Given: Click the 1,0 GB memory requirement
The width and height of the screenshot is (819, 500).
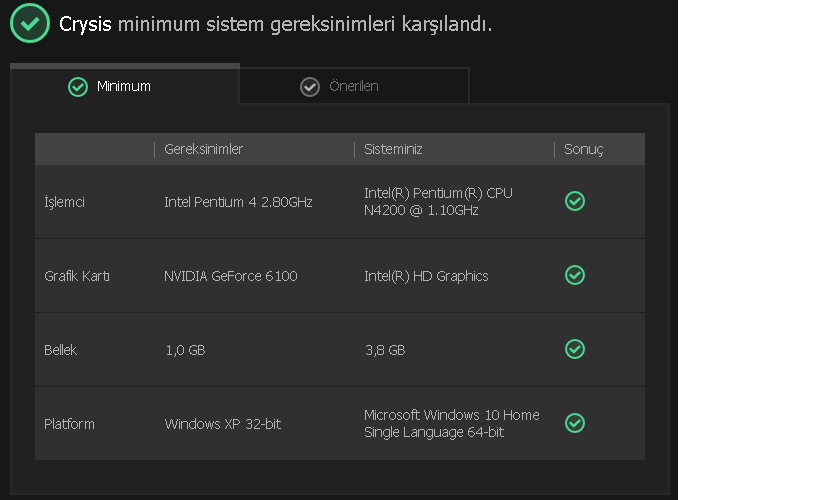Looking at the screenshot, I should tap(185, 350).
